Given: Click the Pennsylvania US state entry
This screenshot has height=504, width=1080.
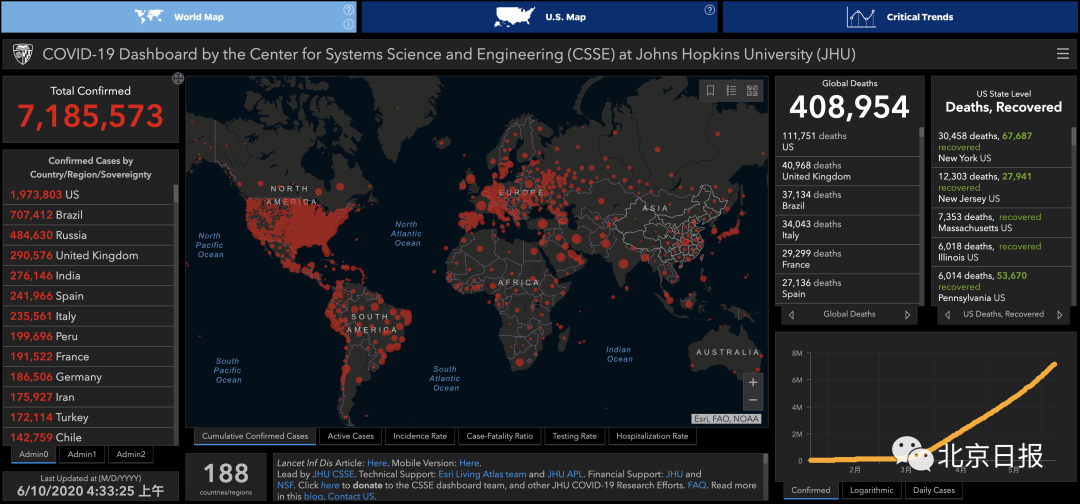Looking at the screenshot, I should [x=999, y=286].
